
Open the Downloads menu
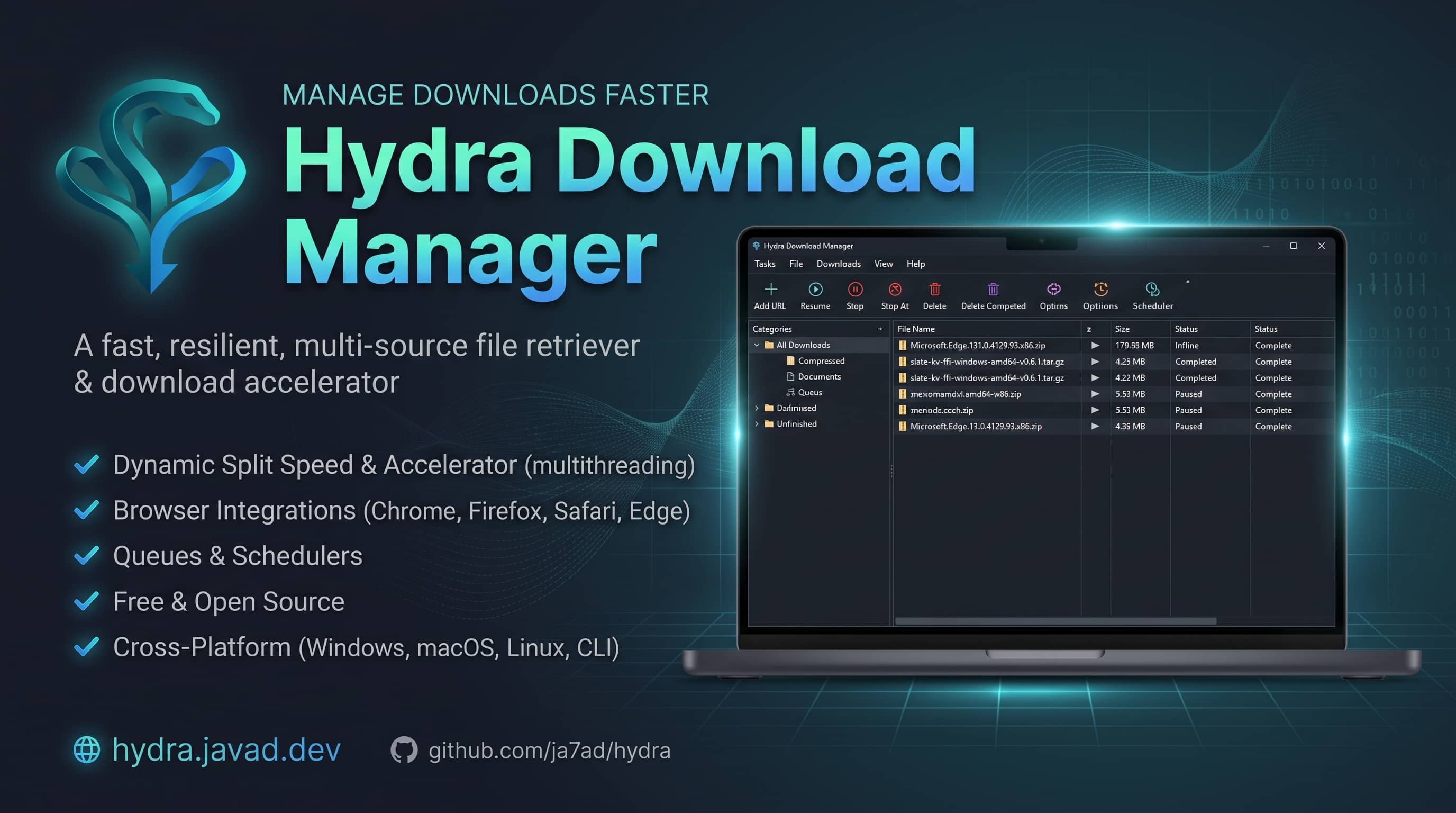tap(839, 264)
